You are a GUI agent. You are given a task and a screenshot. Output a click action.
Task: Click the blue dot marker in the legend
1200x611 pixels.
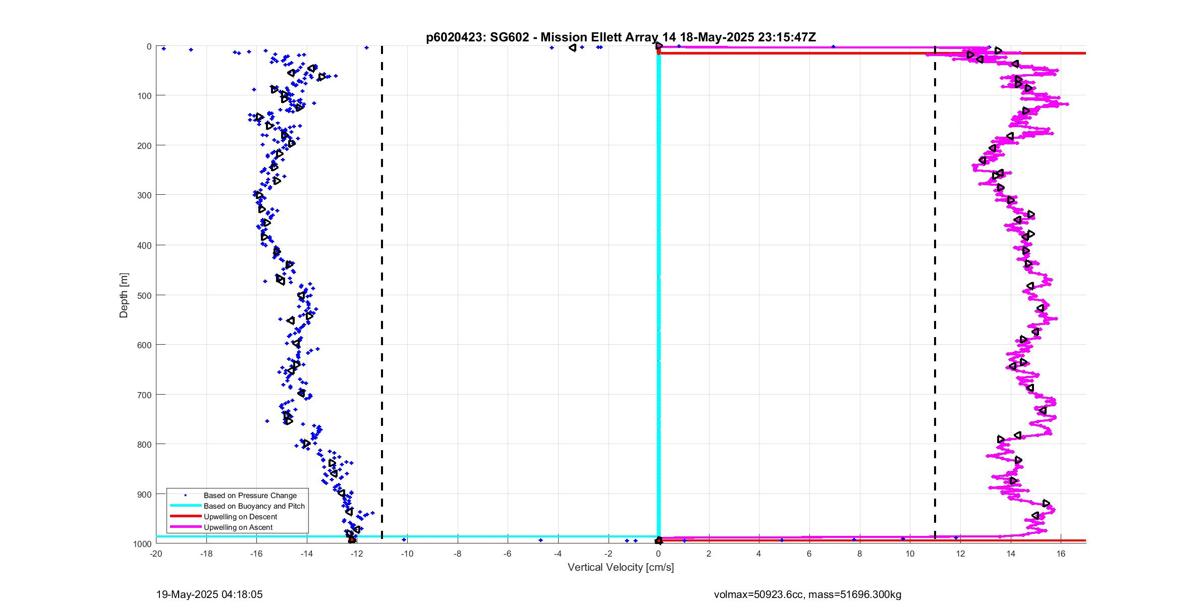(x=184, y=495)
